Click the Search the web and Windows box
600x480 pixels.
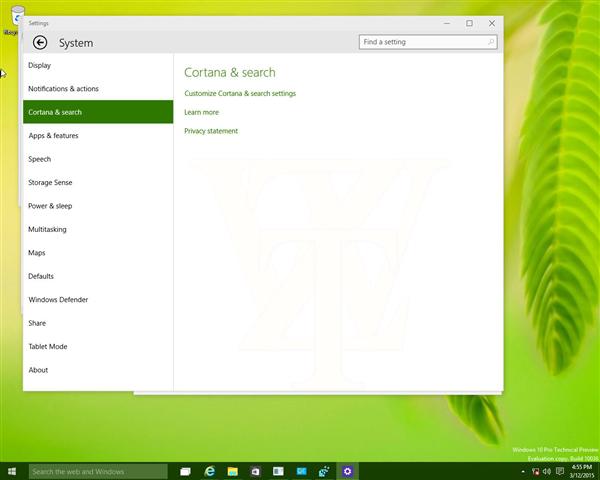[x=97, y=471]
